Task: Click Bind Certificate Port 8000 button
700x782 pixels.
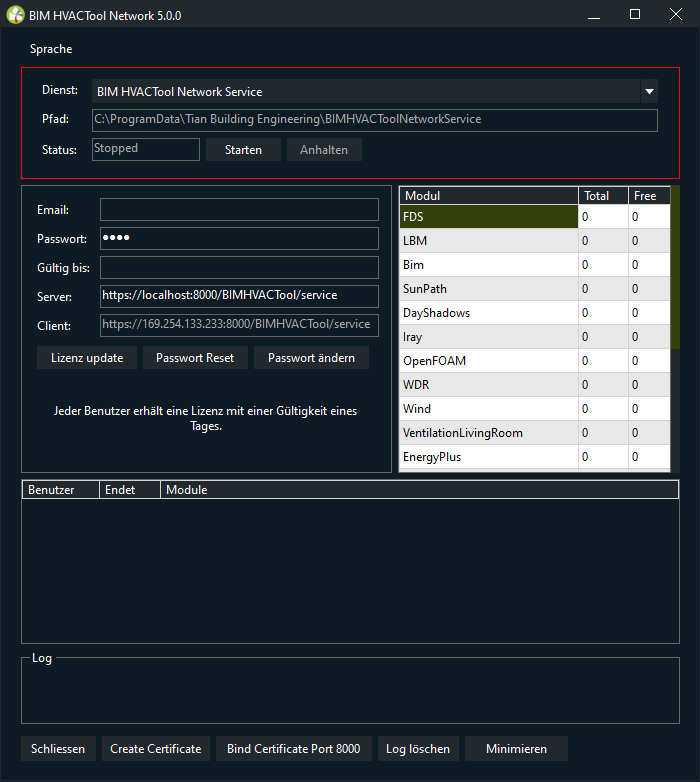Action: click(x=294, y=749)
